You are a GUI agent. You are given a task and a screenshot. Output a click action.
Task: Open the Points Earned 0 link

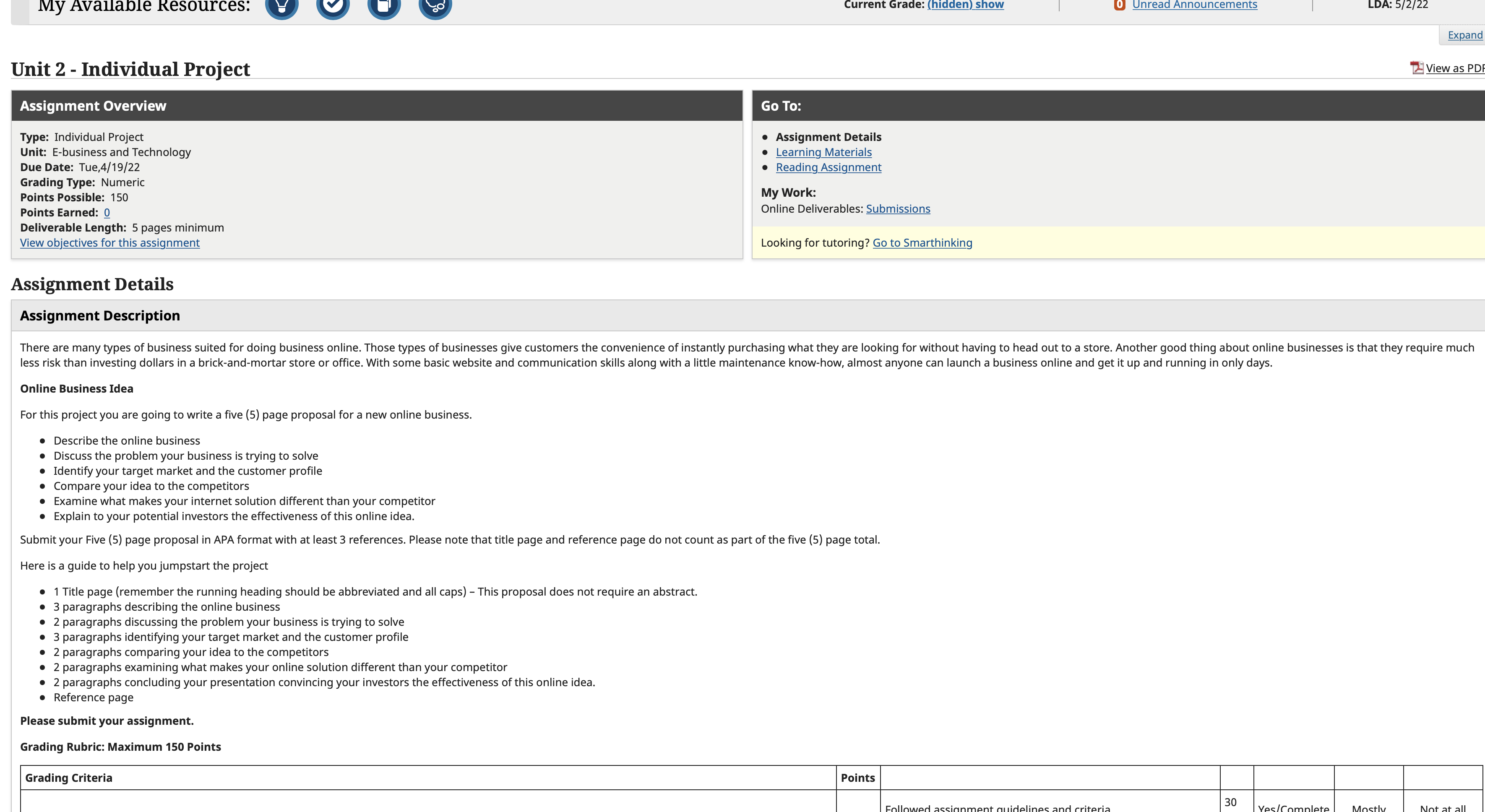107,213
